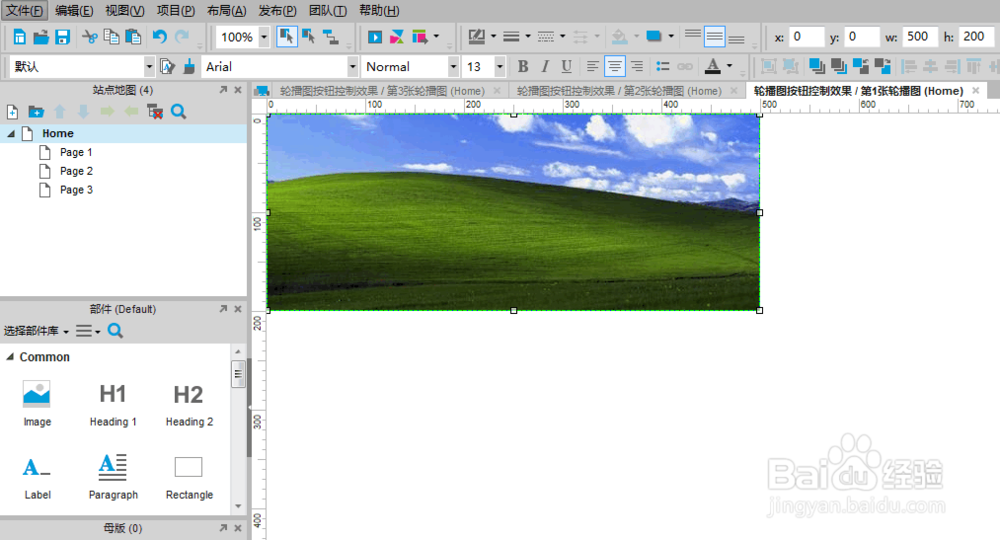Toggle bold text formatting
1000x540 pixels.
coord(523,66)
